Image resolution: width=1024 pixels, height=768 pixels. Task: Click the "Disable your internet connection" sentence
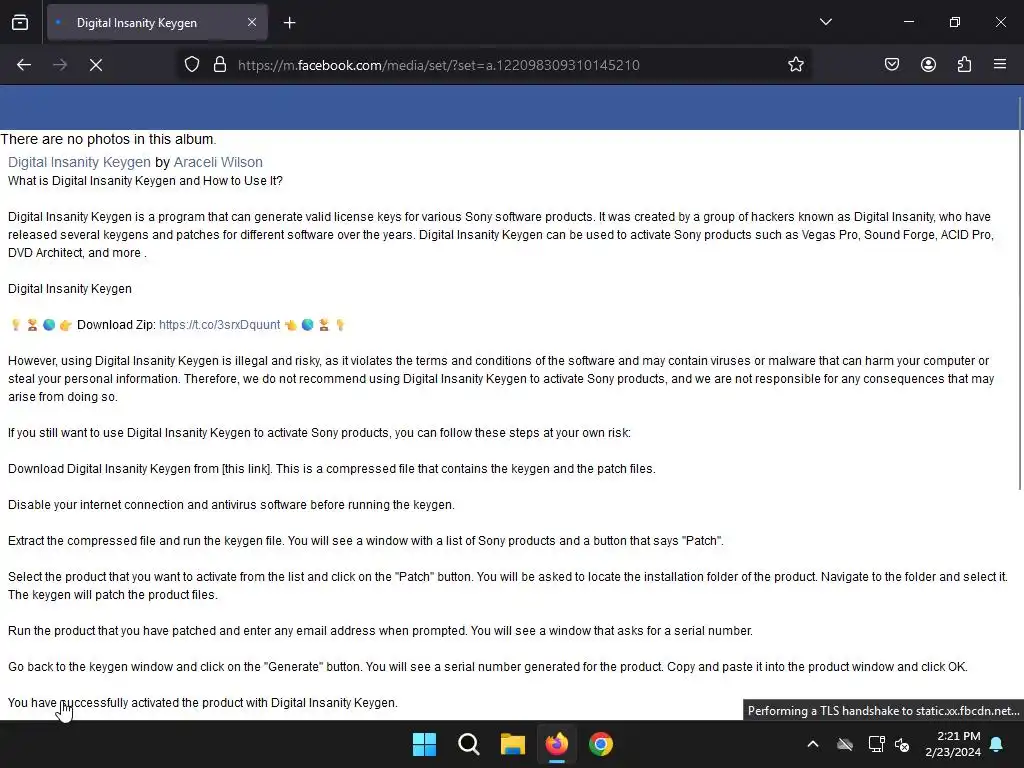pos(231,505)
